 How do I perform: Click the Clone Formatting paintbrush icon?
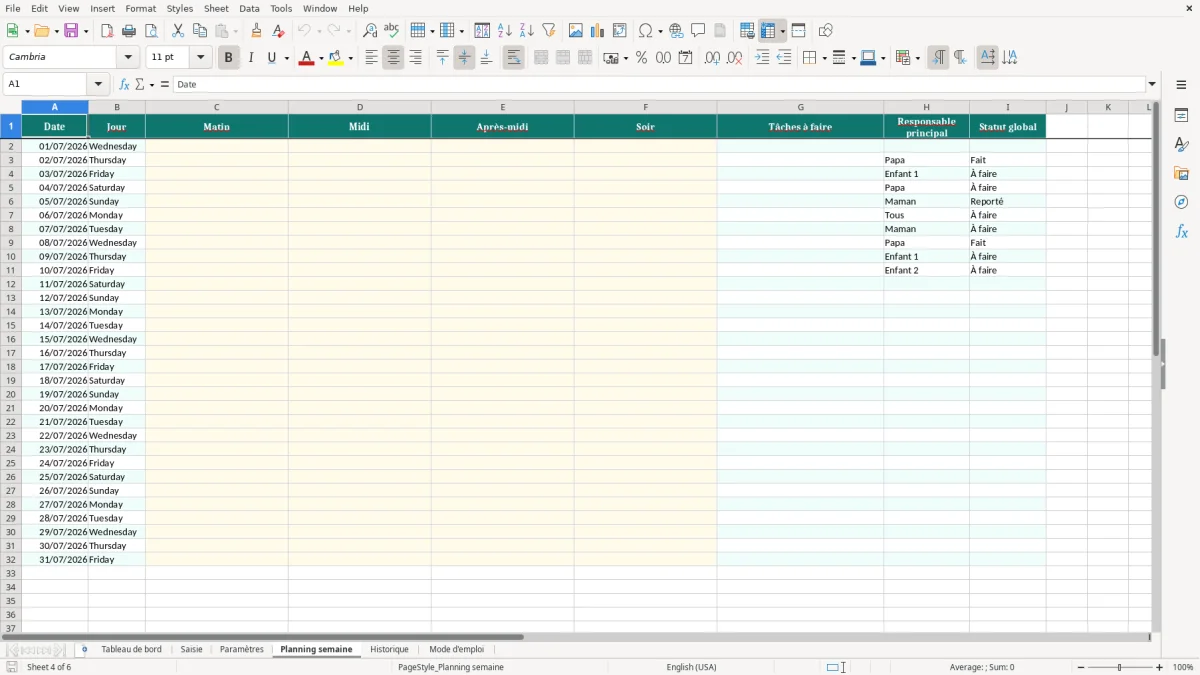[256, 31]
